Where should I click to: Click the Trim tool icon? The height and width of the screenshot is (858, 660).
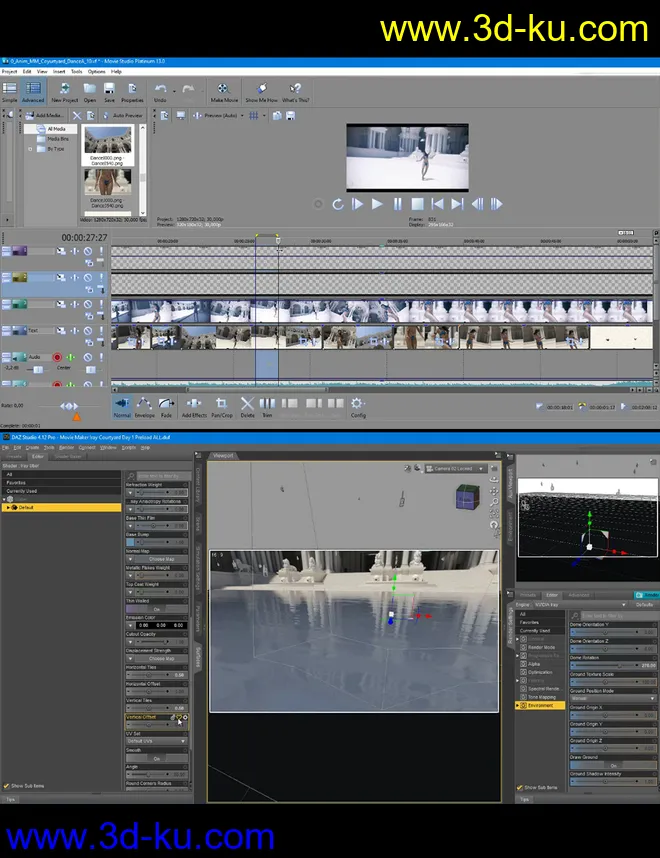click(267, 406)
